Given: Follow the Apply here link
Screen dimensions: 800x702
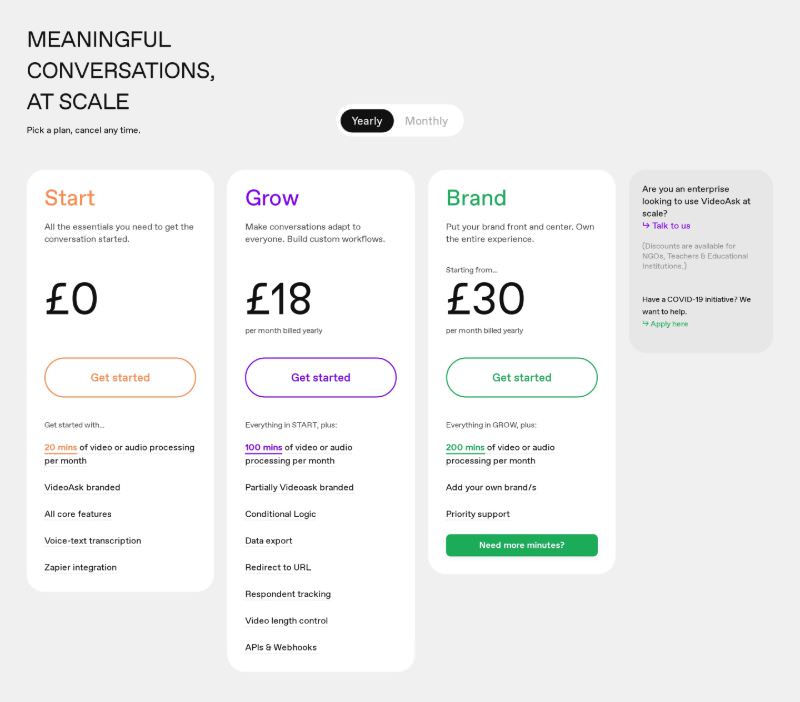Looking at the screenshot, I should pos(669,324).
